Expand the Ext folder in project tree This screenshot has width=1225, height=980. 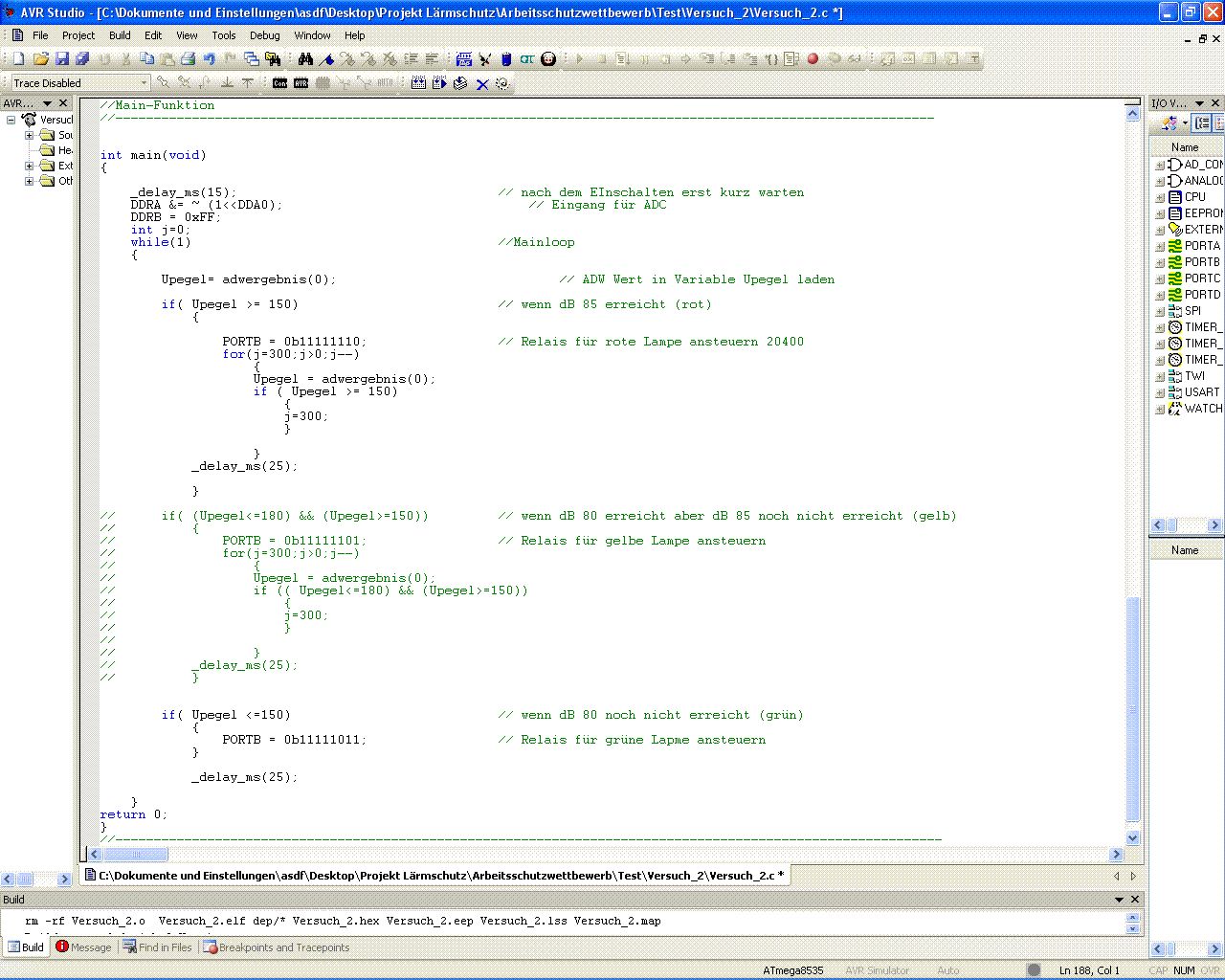[x=29, y=166]
